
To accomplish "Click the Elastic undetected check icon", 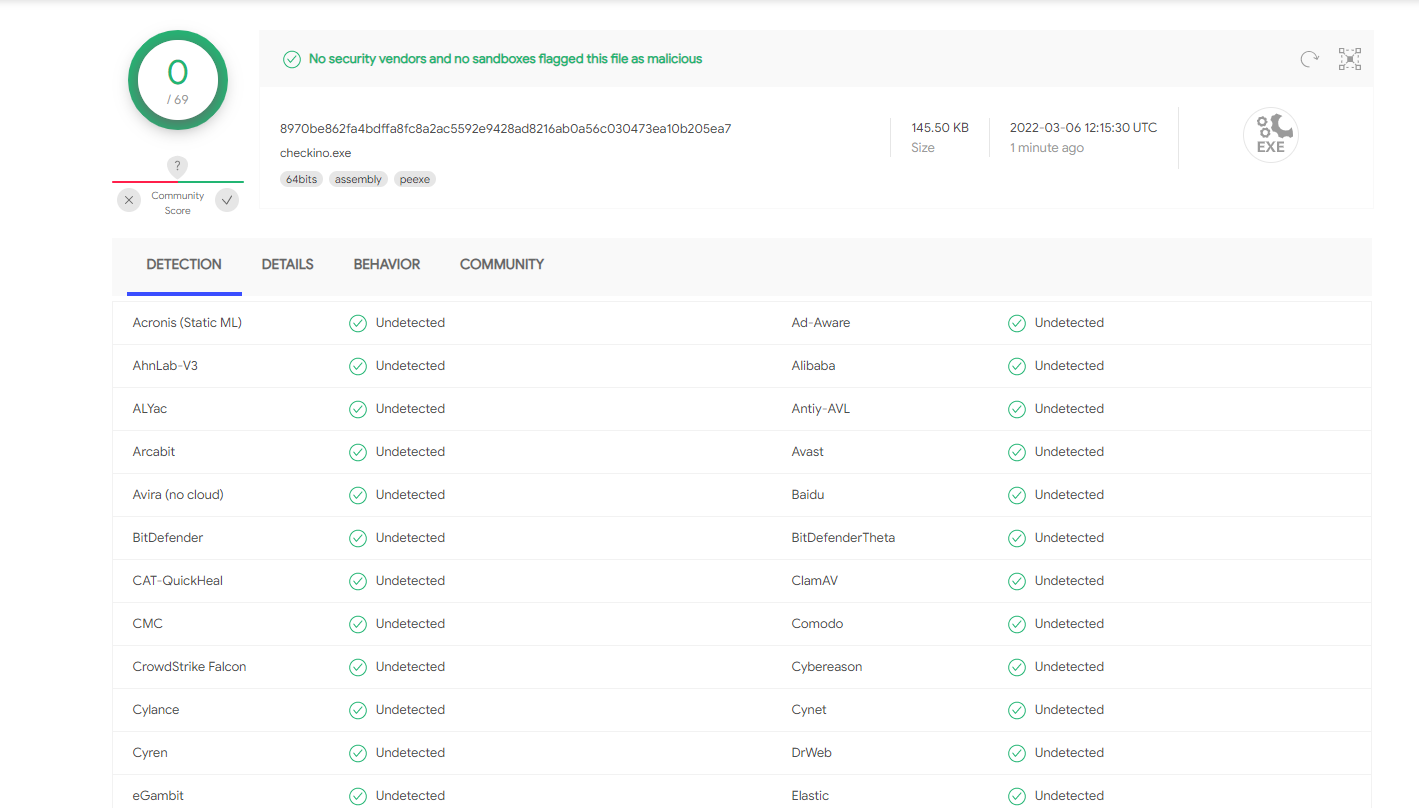I will 1017,796.
